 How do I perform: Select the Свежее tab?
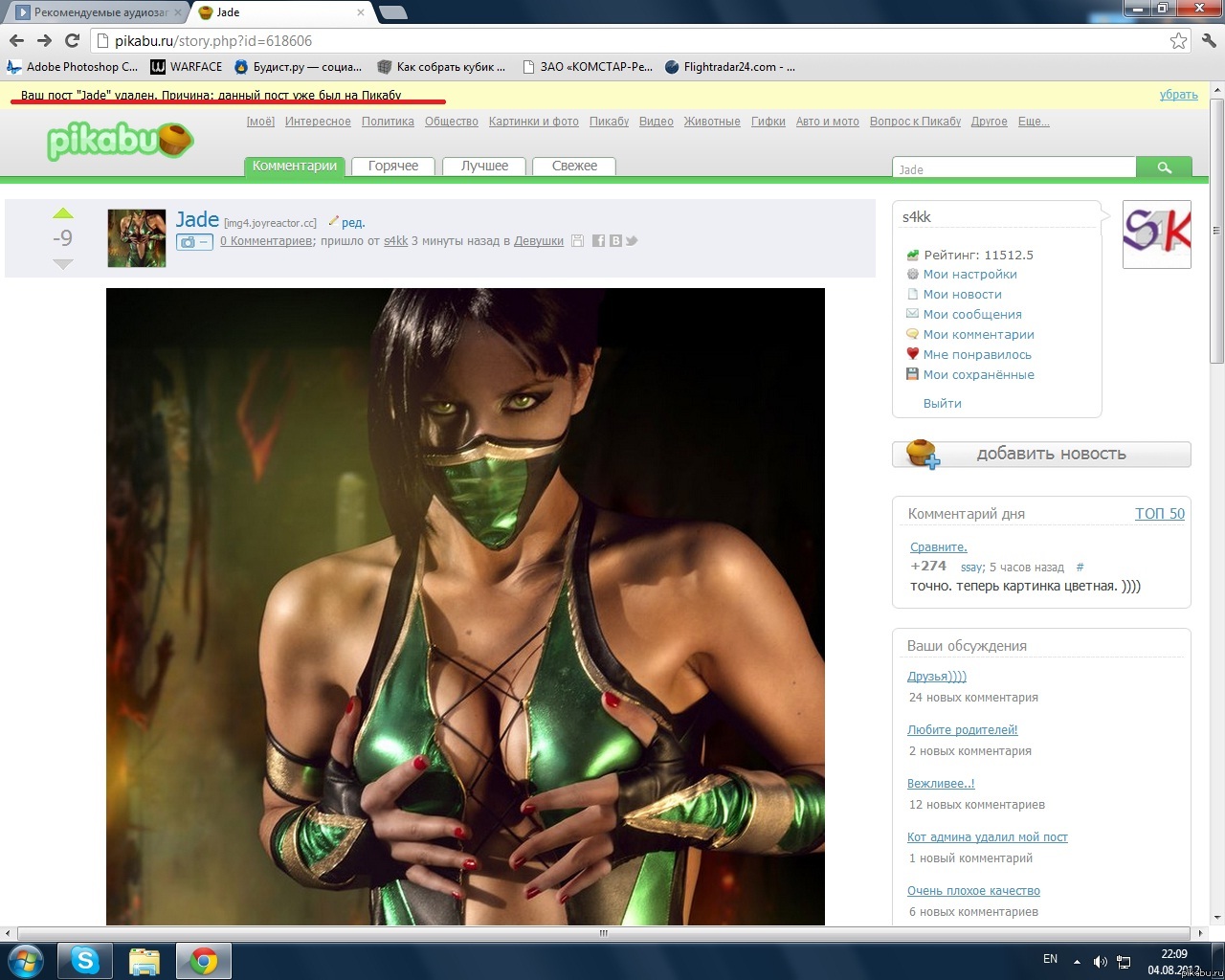[574, 166]
